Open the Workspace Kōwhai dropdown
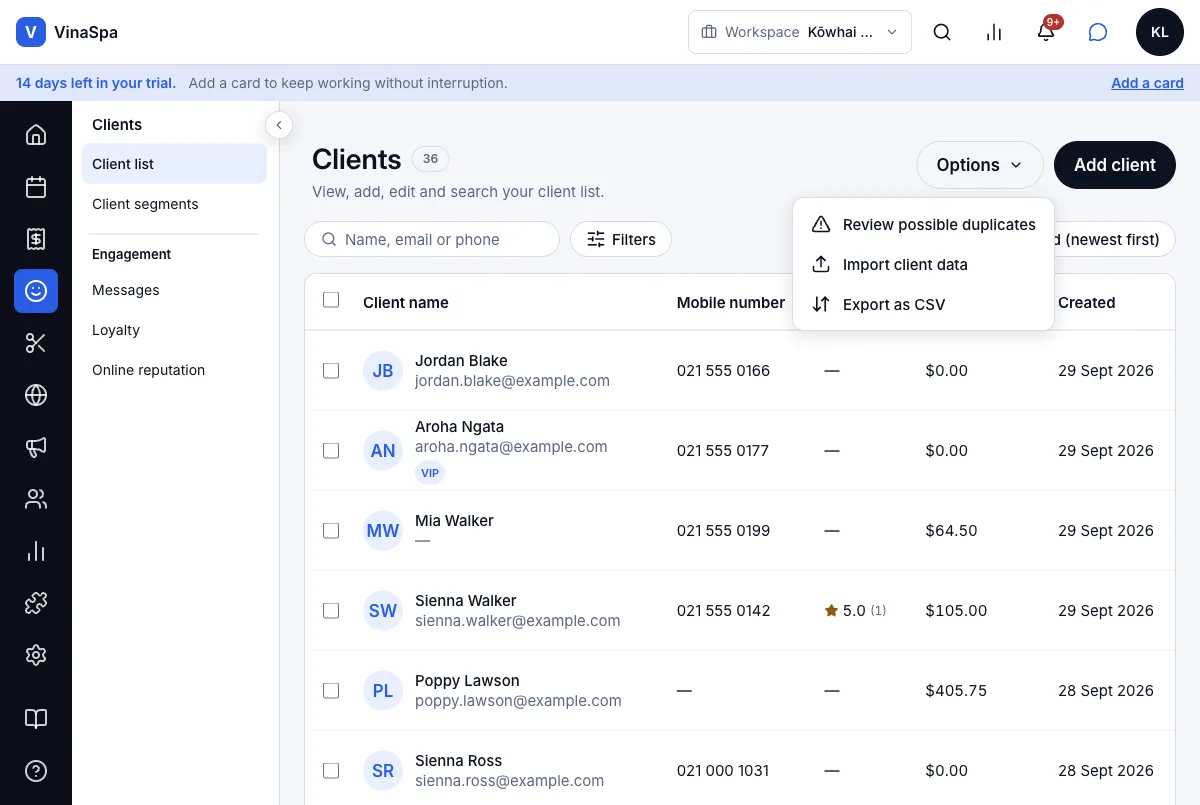Image resolution: width=1200 pixels, height=805 pixels. (x=800, y=32)
